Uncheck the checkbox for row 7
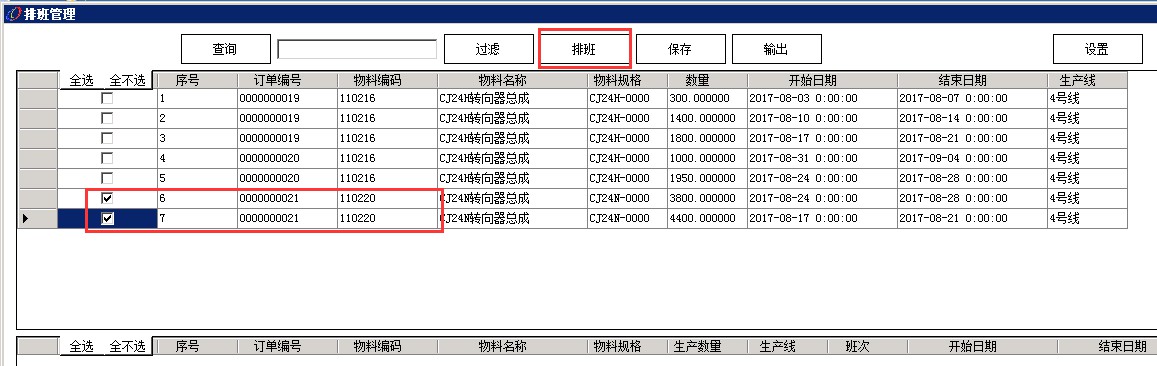The height and width of the screenshot is (366, 1157). tap(108, 218)
